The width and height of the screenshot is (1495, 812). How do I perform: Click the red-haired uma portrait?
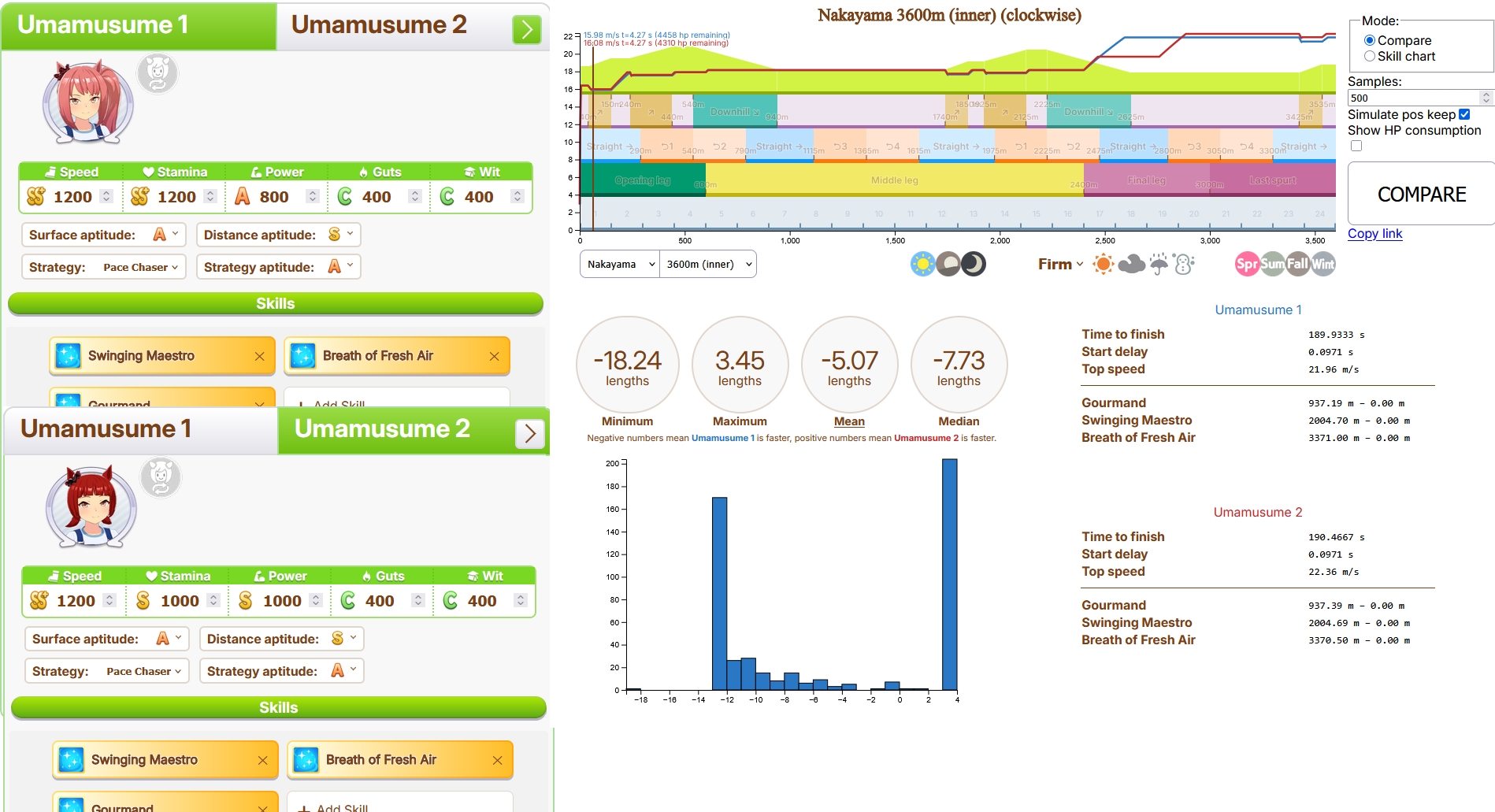pos(91,506)
